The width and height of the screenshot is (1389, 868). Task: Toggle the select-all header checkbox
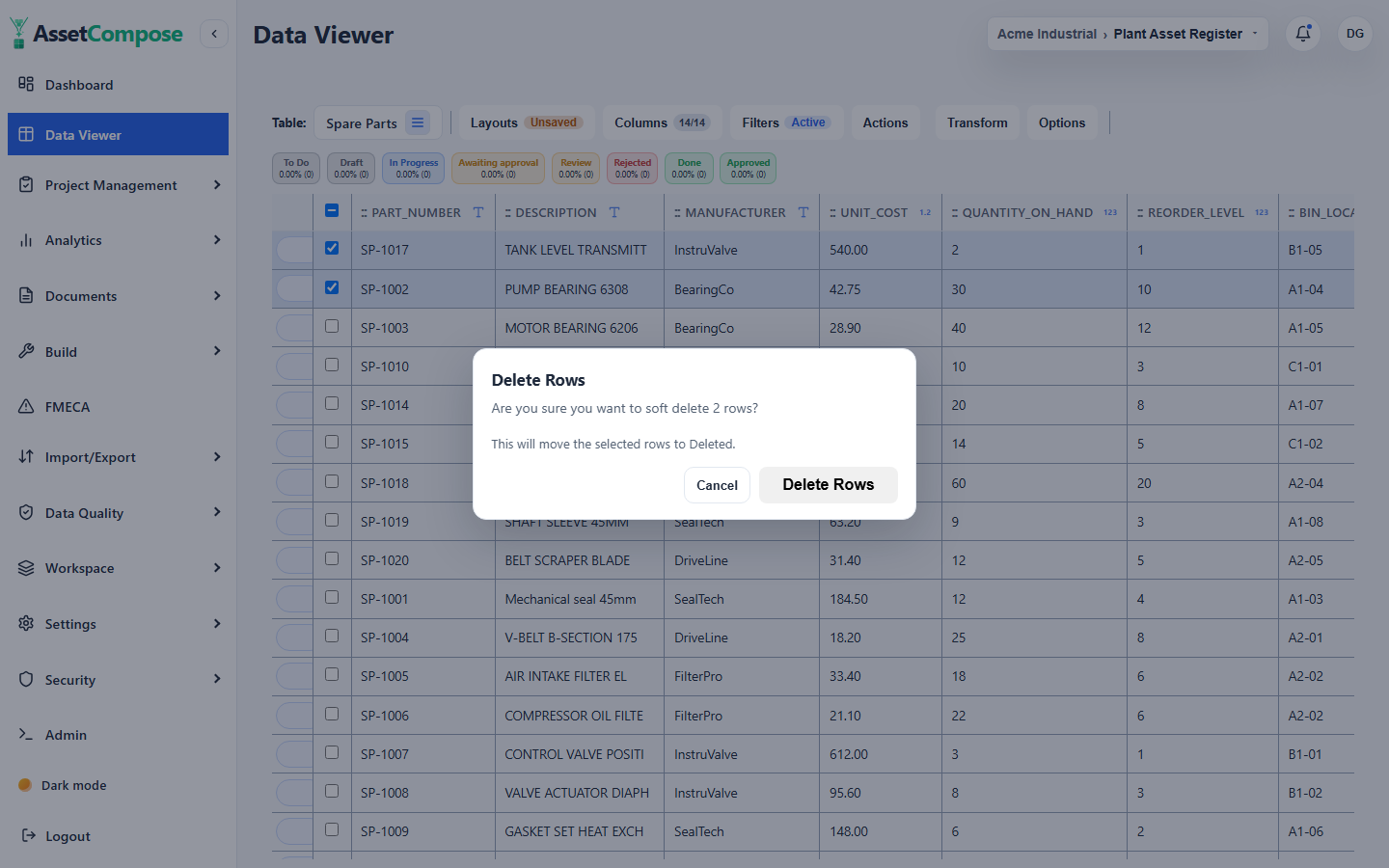[332, 210]
